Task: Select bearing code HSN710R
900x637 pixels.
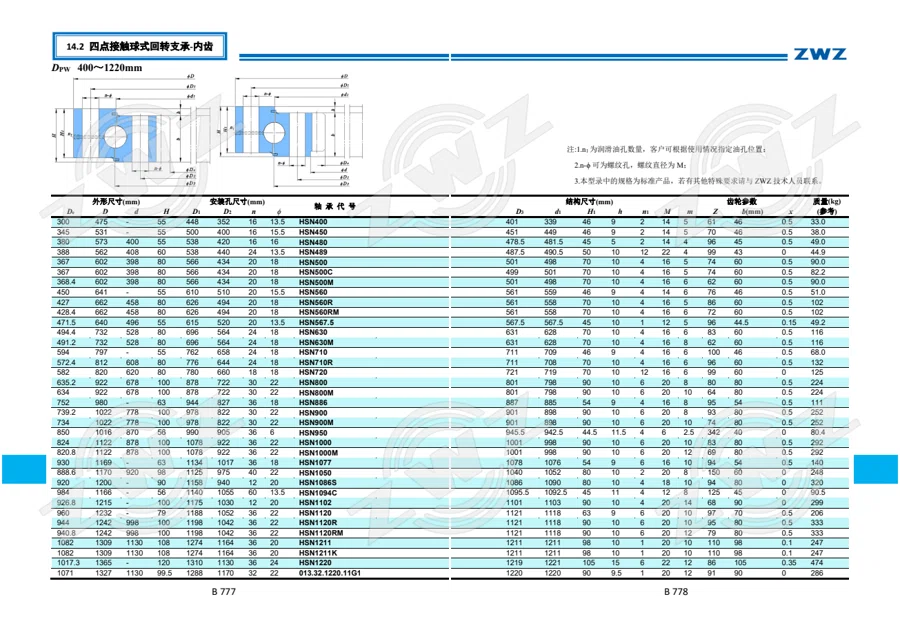Action: pyautogui.click(x=316, y=363)
